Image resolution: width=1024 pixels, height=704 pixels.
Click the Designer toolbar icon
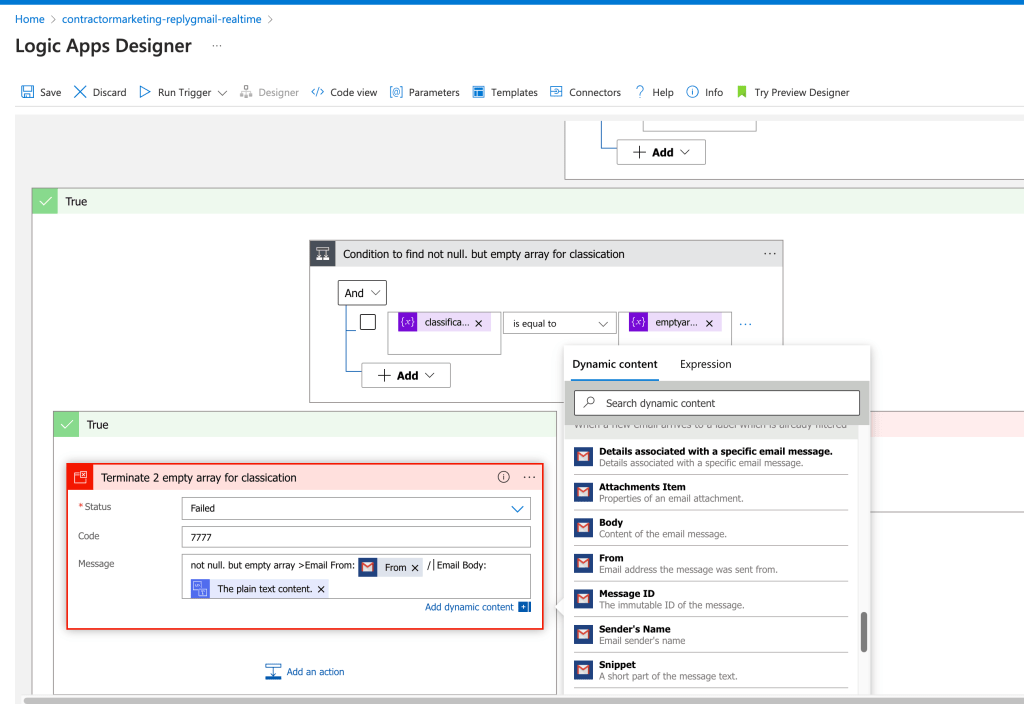click(x=246, y=92)
